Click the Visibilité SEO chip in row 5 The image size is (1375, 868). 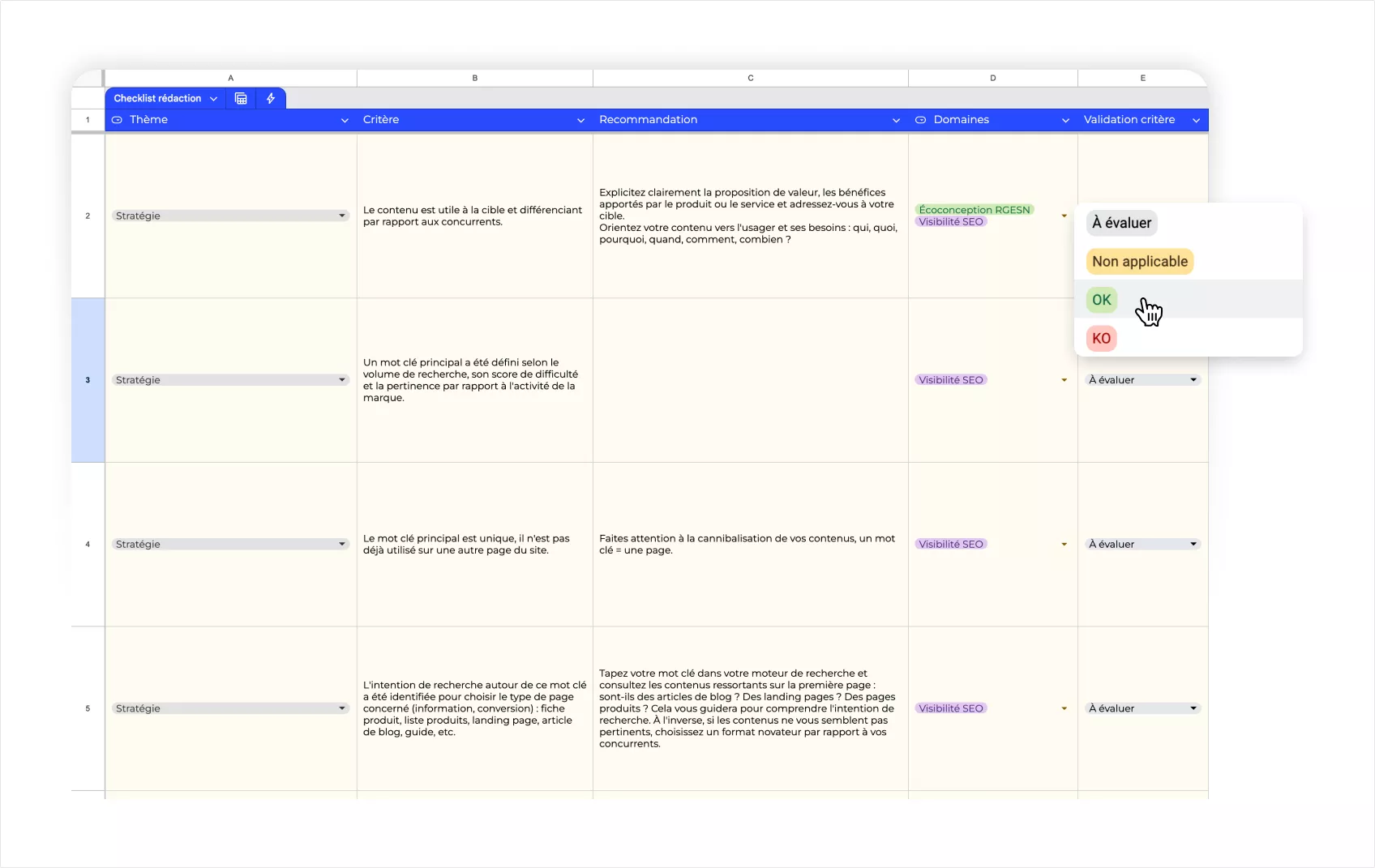coord(950,708)
